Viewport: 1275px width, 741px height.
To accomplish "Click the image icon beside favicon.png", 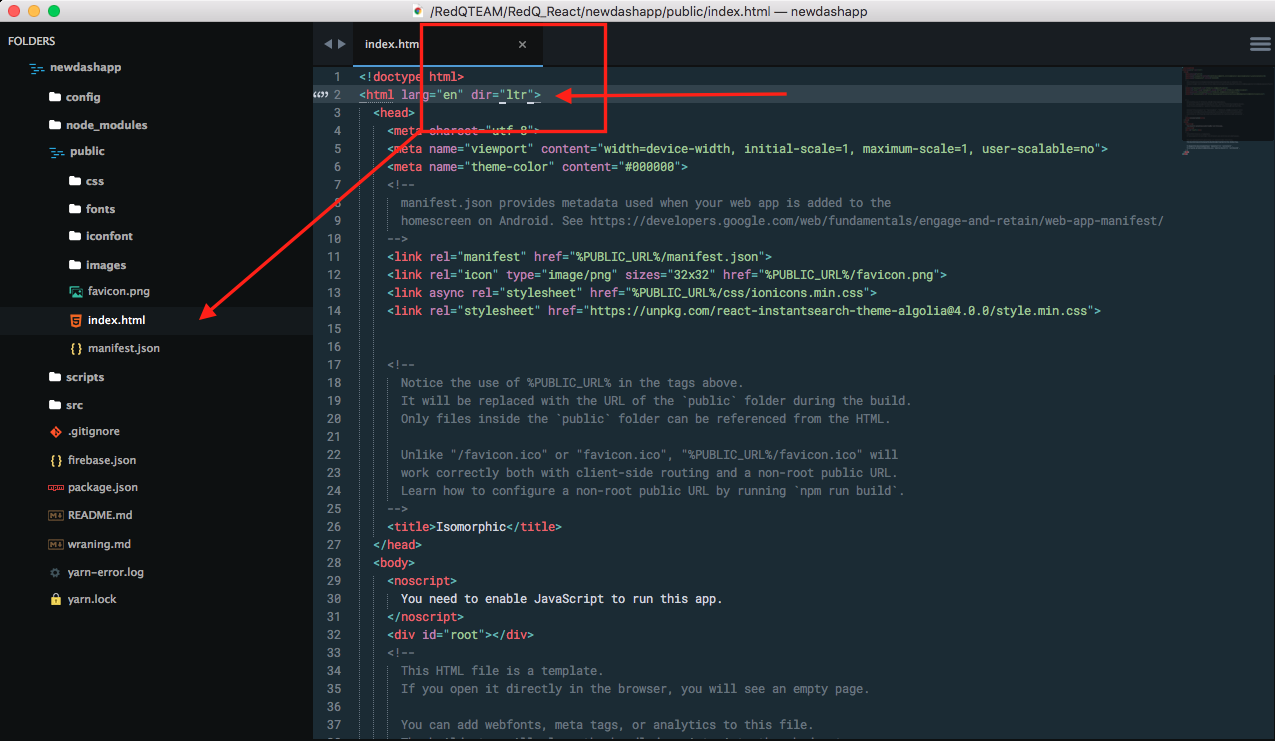I will tap(76, 292).
